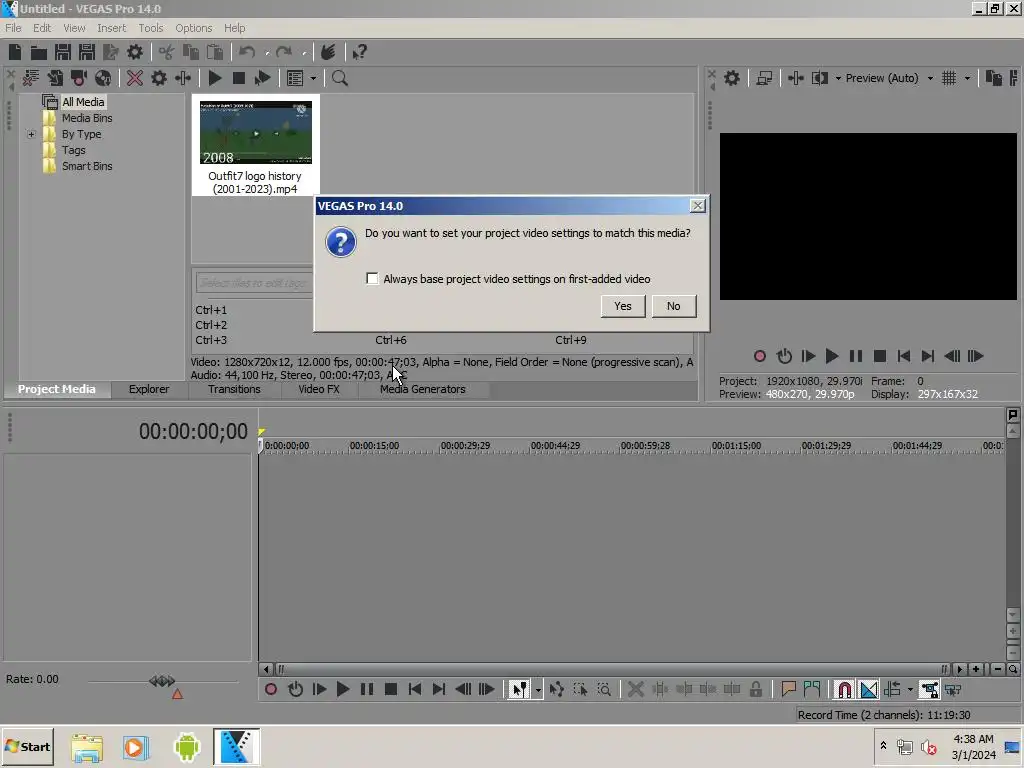
Task: Open the File menu
Action: [x=13, y=28]
